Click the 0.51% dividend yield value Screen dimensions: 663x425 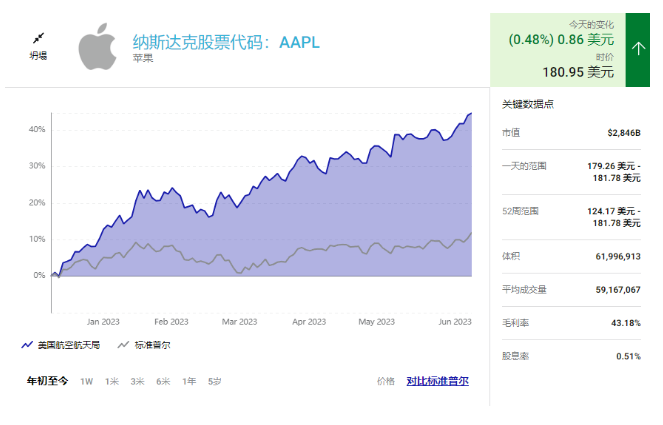[x=628, y=356]
